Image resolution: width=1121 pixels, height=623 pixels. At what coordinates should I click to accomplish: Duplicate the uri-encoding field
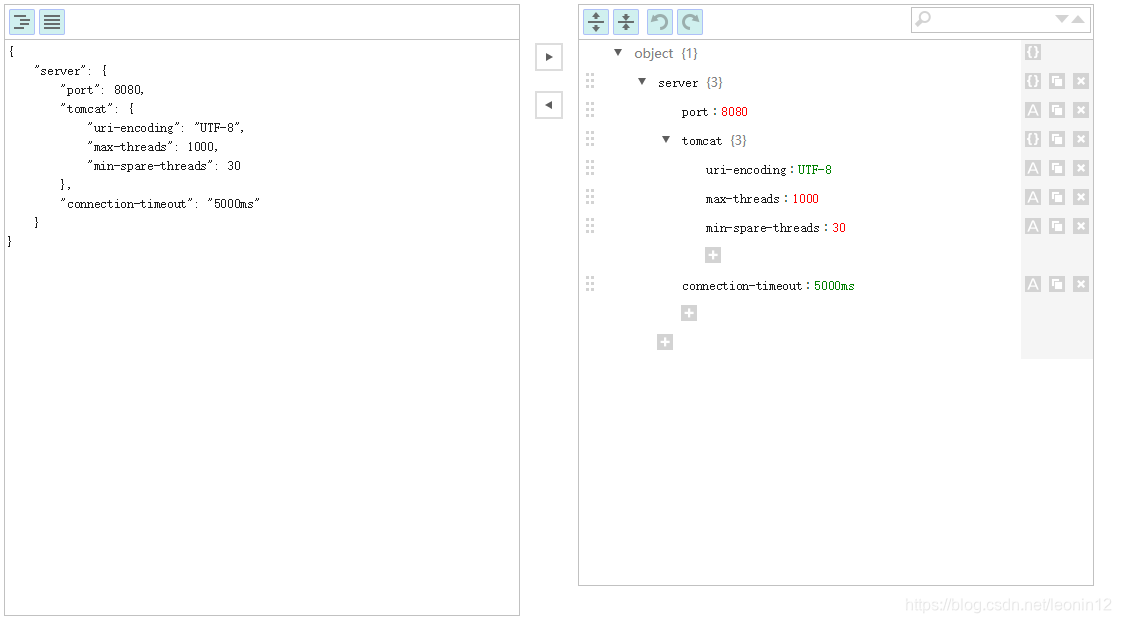click(x=1057, y=168)
